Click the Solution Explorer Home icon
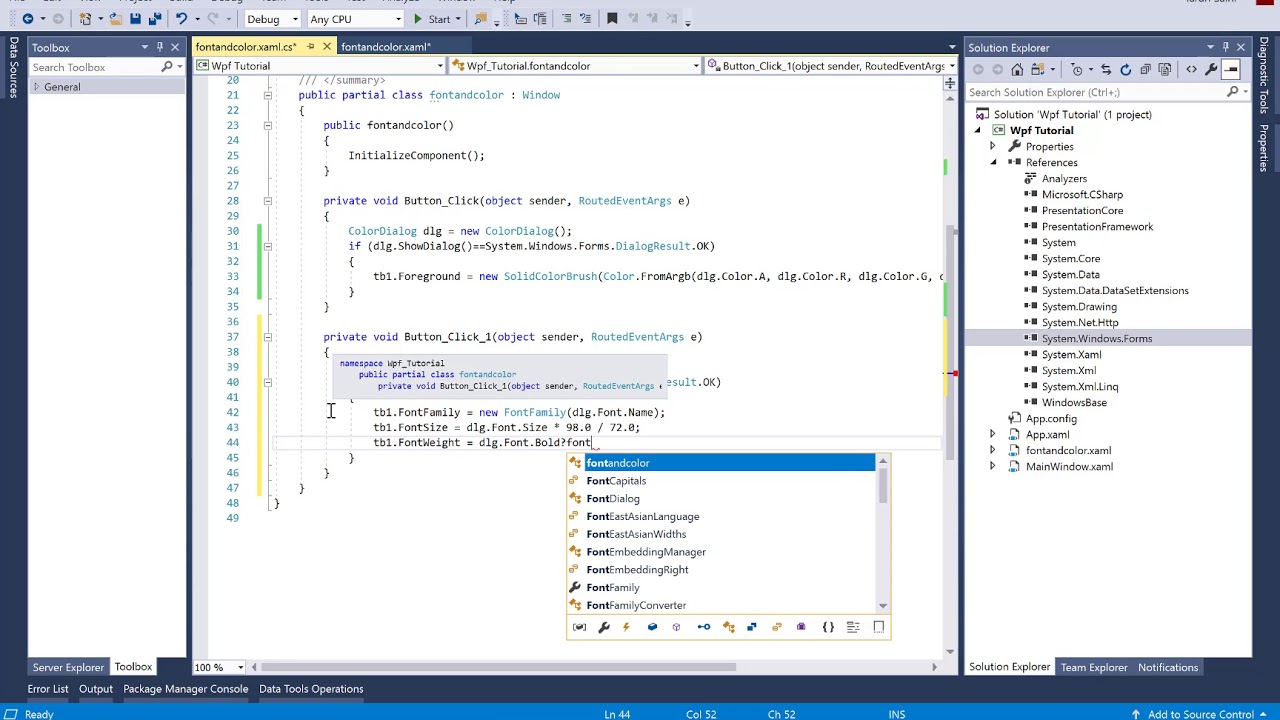 [x=1017, y=70]
